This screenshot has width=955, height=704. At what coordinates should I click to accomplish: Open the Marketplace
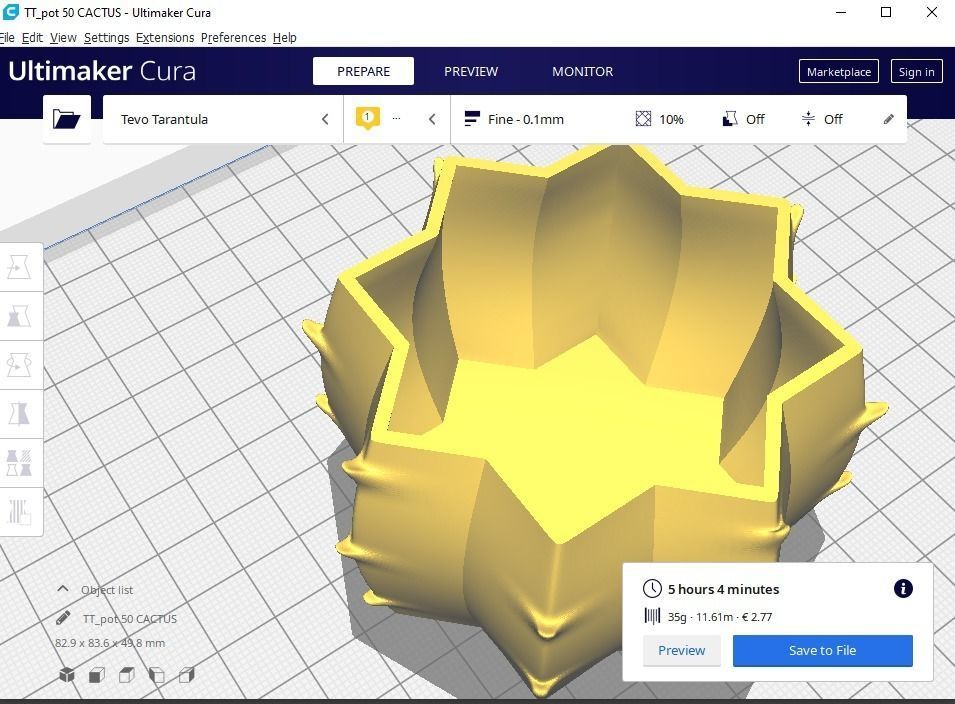[839, 72]
